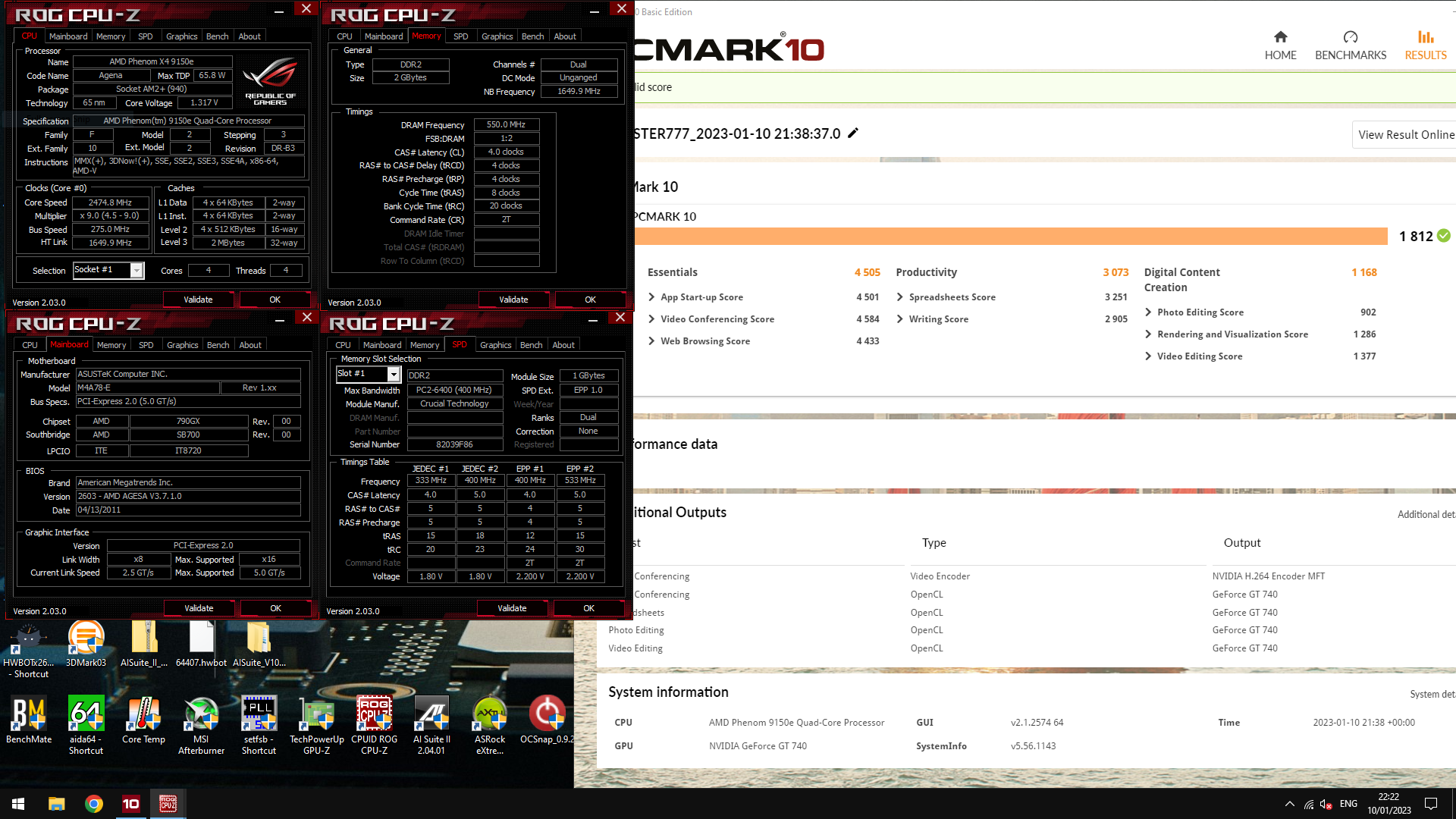The height and width of the screenshot is (819, 1456).
Task: Switch to SPD tab in the CPU window
Action: click(145, 36)
